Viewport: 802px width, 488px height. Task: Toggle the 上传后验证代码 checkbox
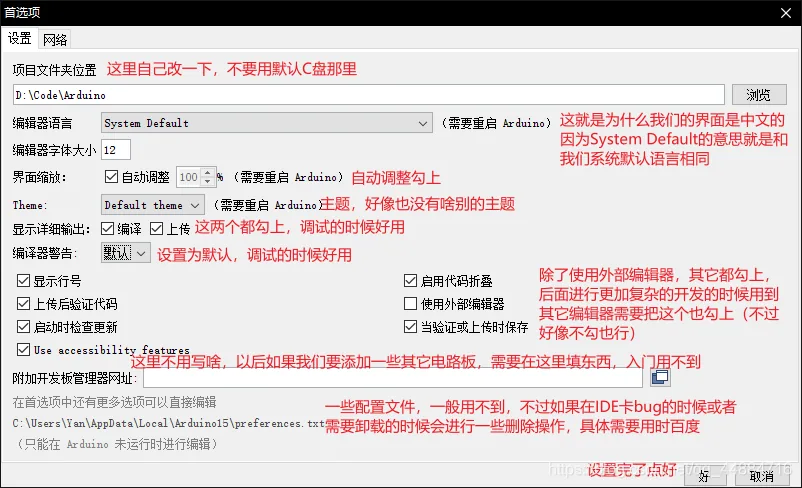[24, 303]
